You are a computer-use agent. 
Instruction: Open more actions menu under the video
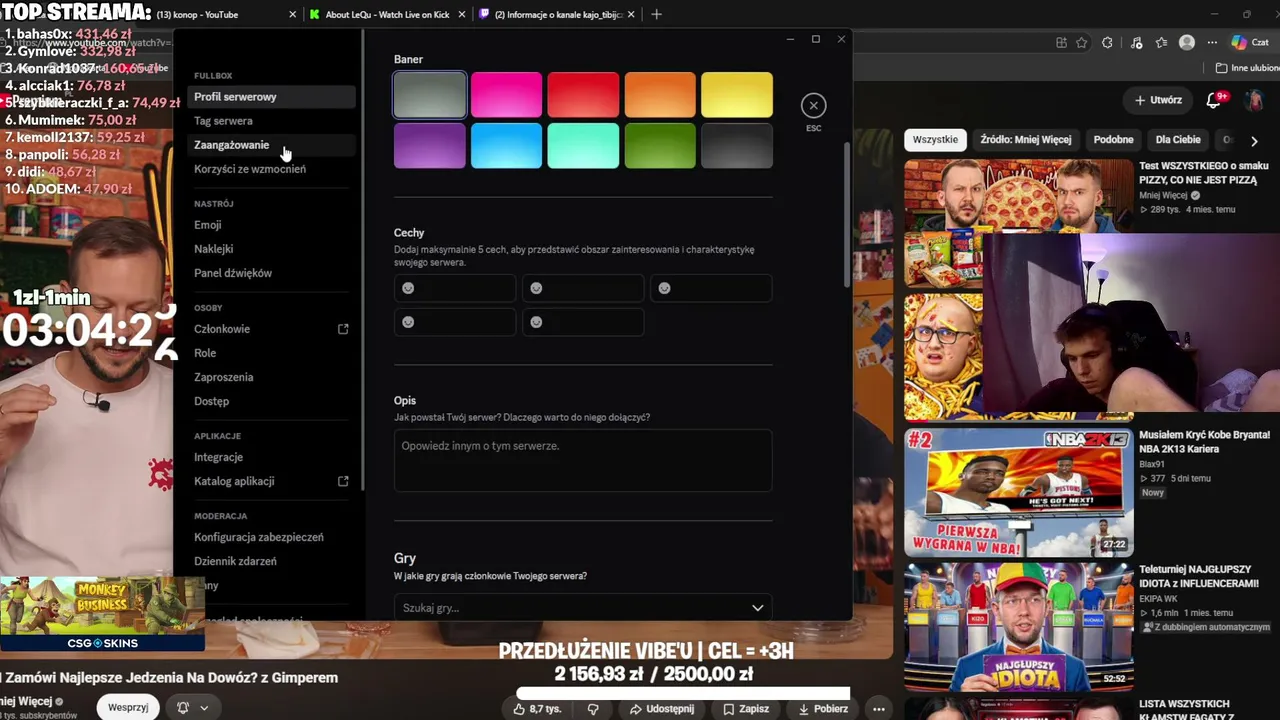click(878, 709)
